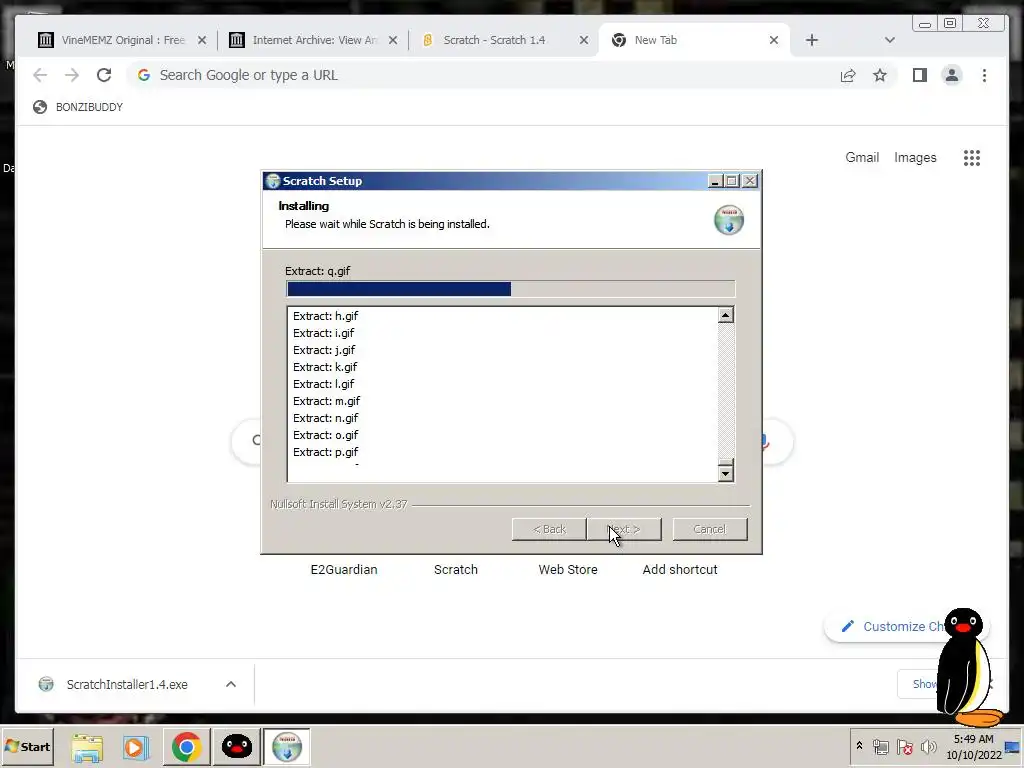The width and height of the screenshot is (1024, 768).
Task: Open E2Guardian shortcut
Action: pyautogui.click(x=344, y=569)
